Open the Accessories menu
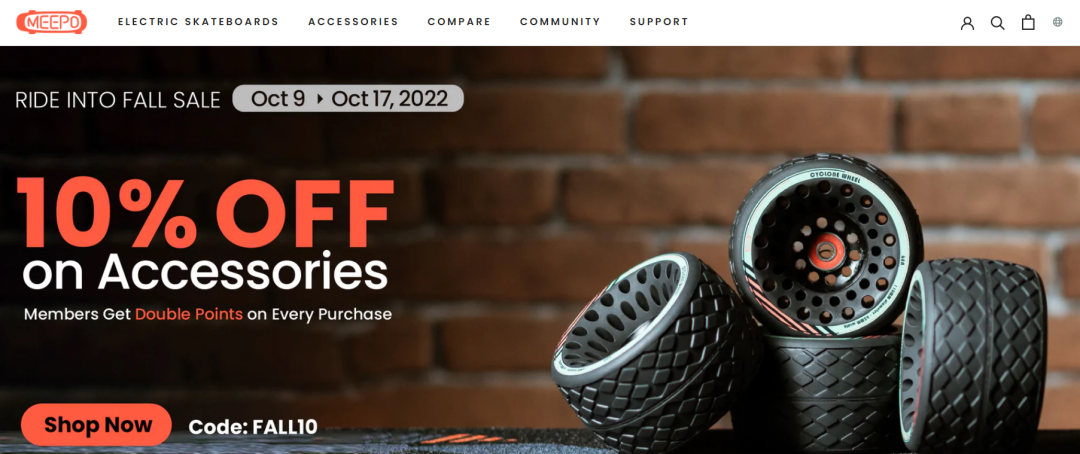The width and height of the screenshot is (1080, 454). [353, 22]
